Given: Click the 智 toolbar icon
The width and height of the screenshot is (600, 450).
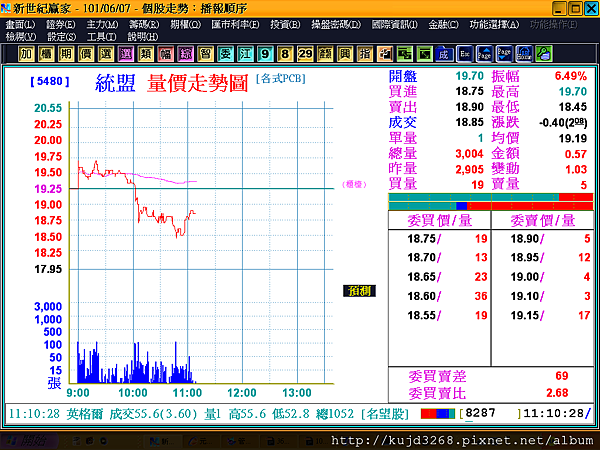Looking at the screenshot, I should [x=205, y=54].
